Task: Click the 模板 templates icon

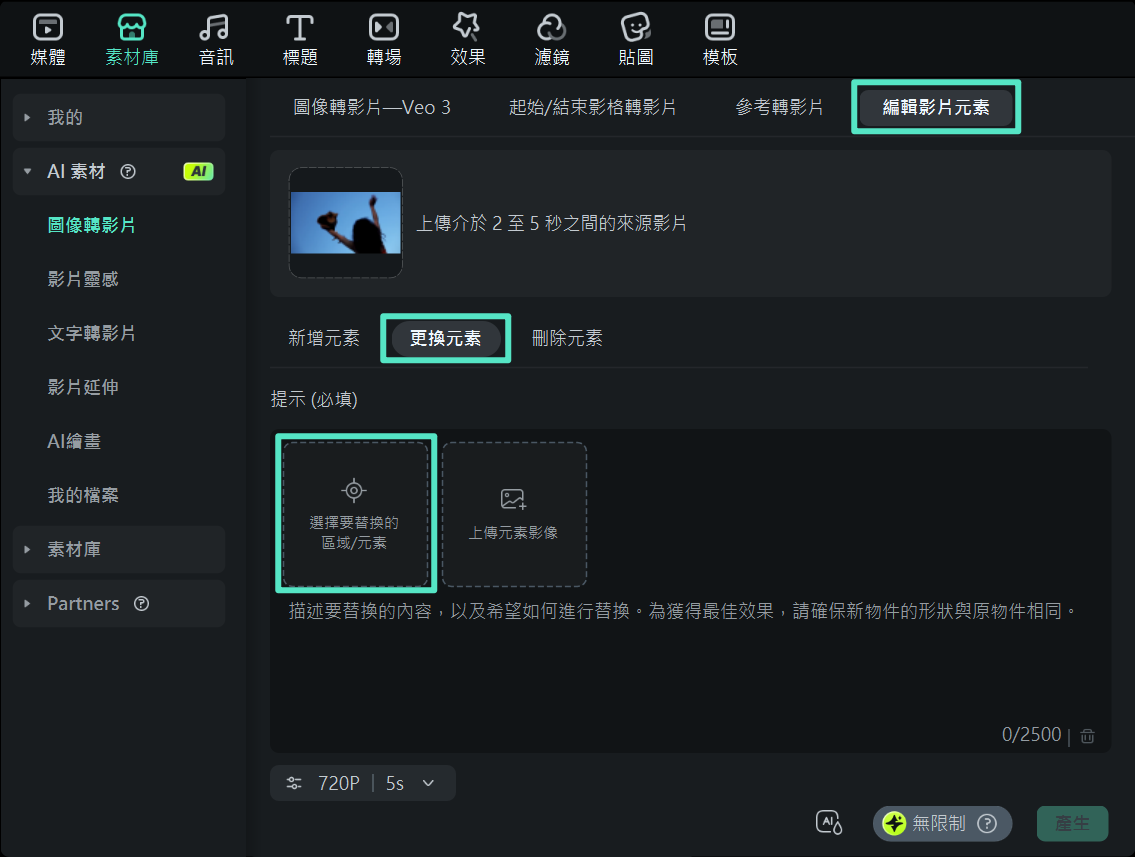Action: point(720,38)
